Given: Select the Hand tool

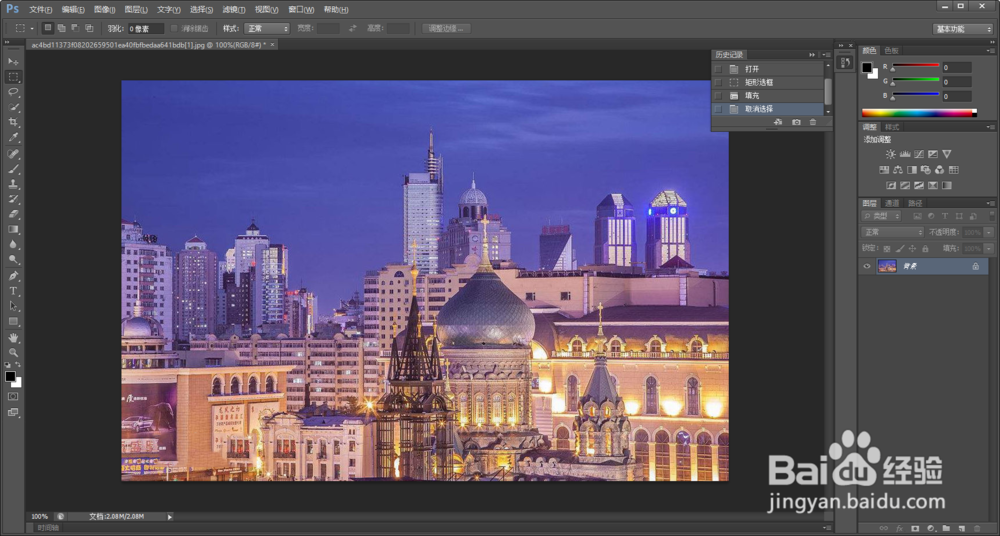Looking at the screenshot, I should 13,338.
